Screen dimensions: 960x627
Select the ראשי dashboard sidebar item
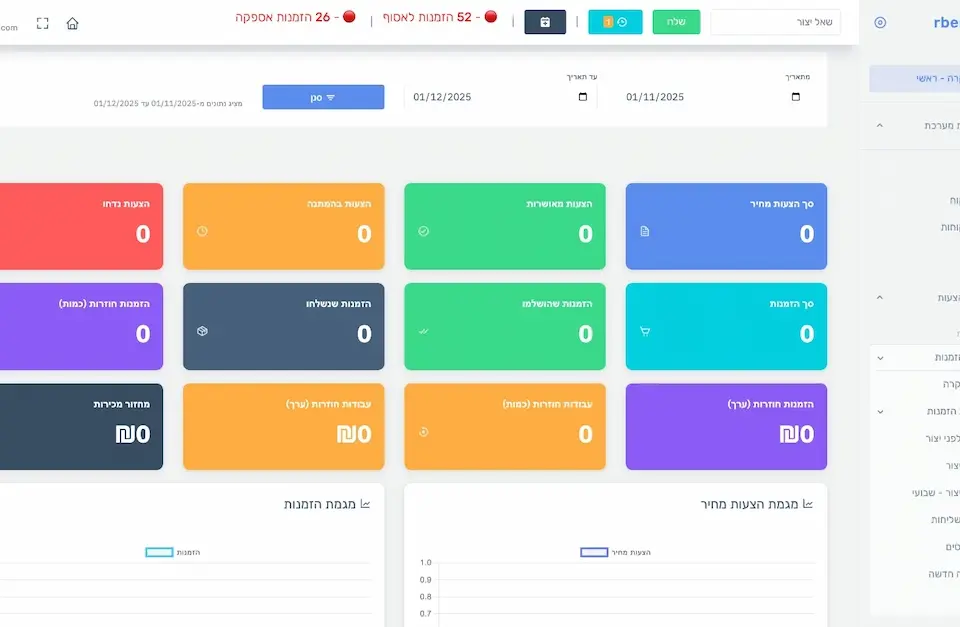coord(914,79)
